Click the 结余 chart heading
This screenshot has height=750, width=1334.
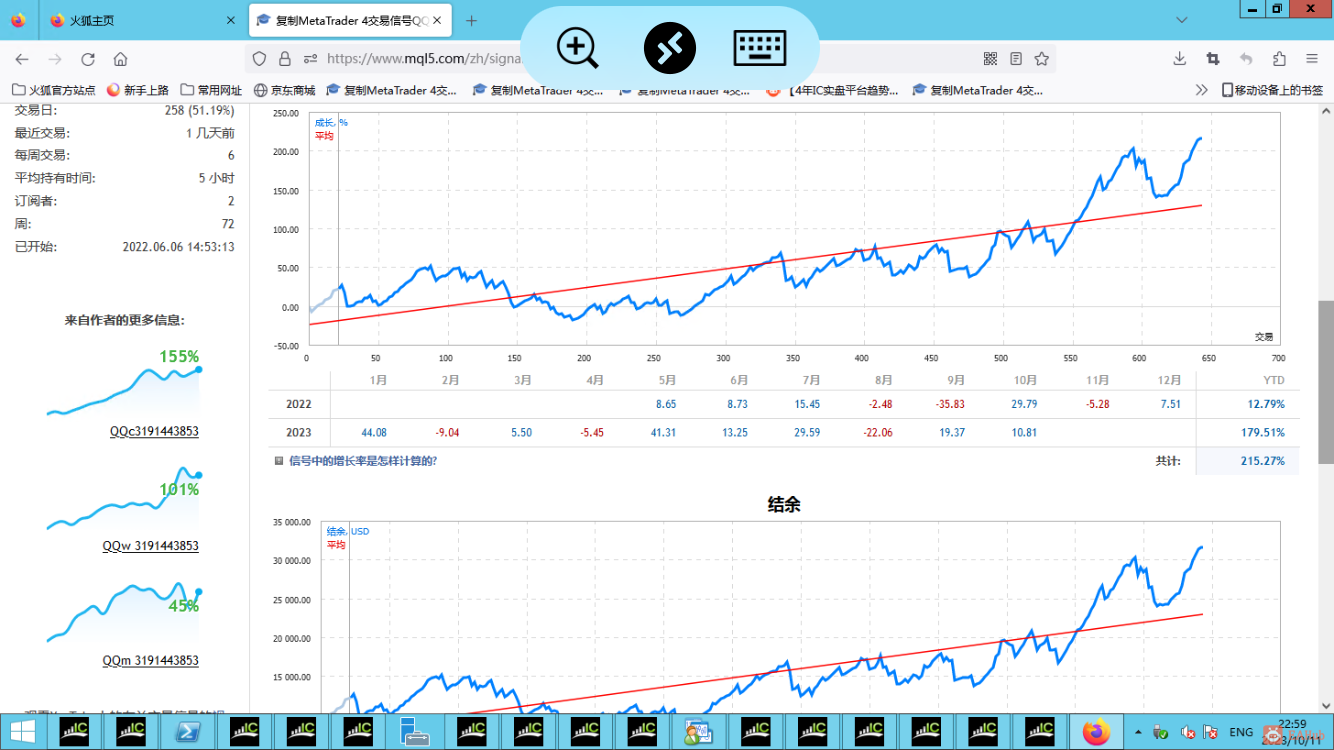coord(784,505)
